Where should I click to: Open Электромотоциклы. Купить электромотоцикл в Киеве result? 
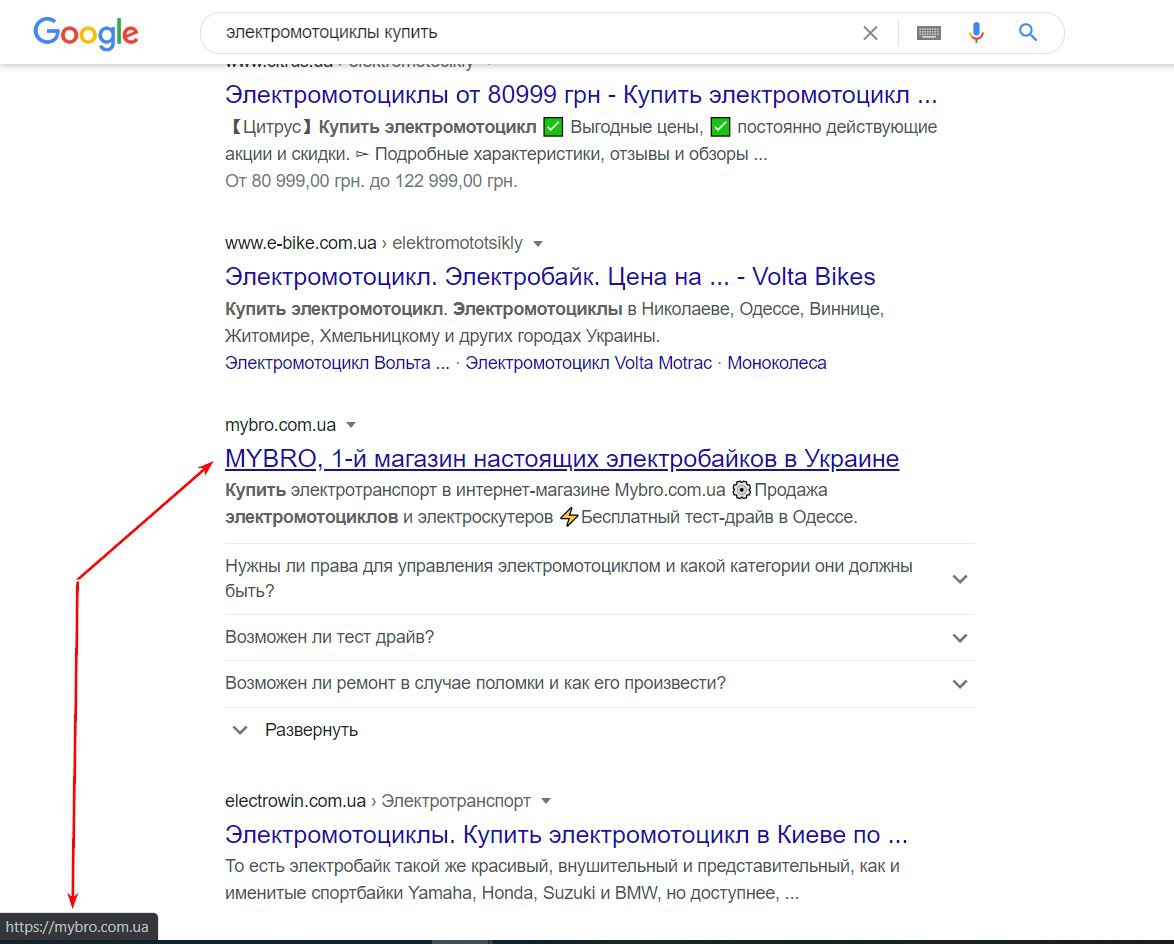click(x=566, y=835)
